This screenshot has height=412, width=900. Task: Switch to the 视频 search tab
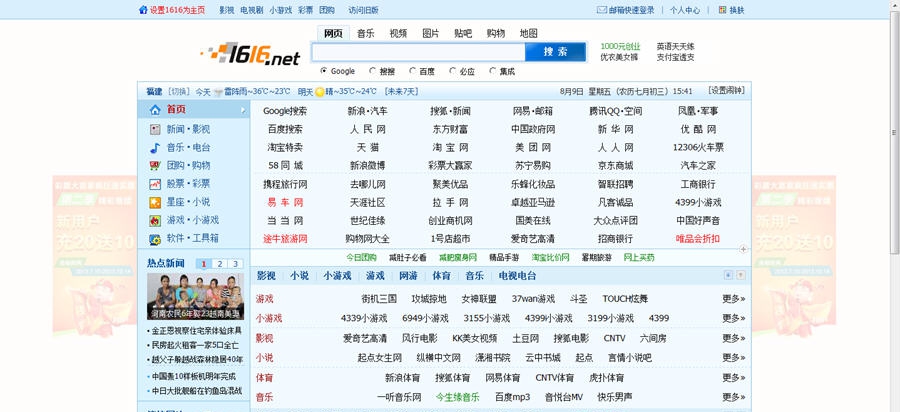click(398, 33)
